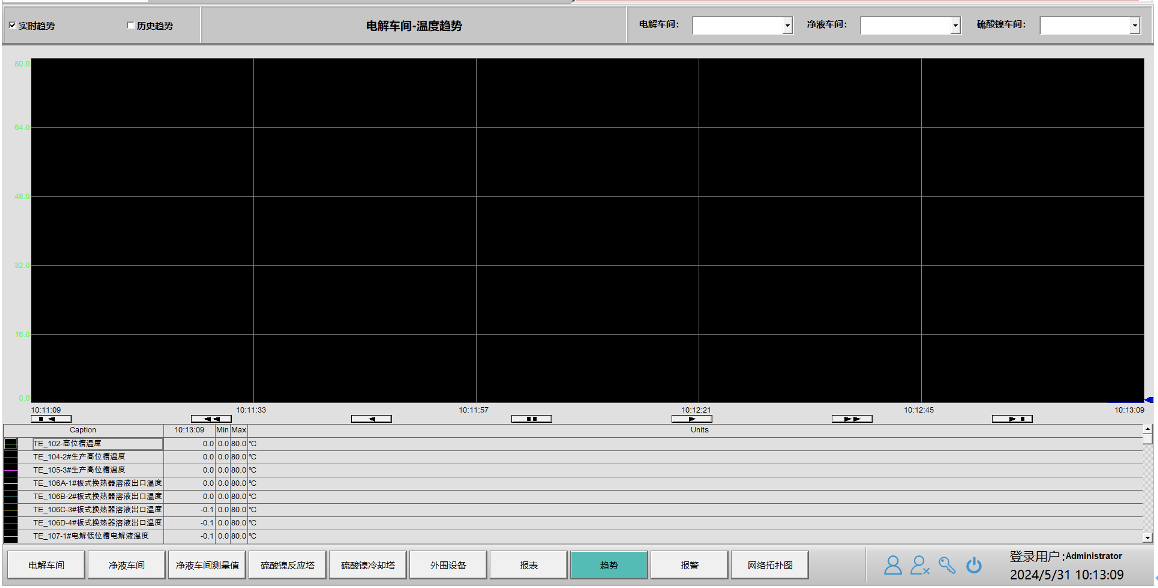Image resolution: width=1158 pixels, height=588 pixels.
Task: Jump to trend start with skip-back button
Action: coord(51,419)
